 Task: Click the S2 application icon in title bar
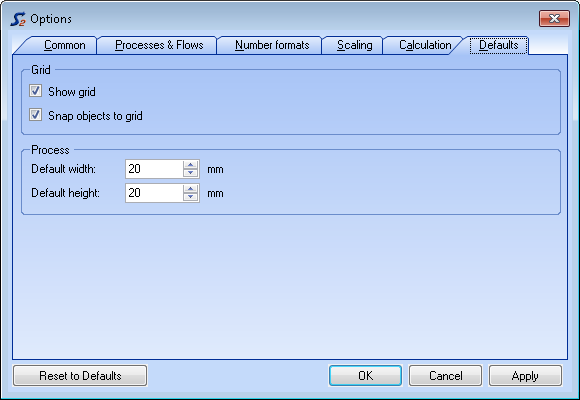[18, 19]
